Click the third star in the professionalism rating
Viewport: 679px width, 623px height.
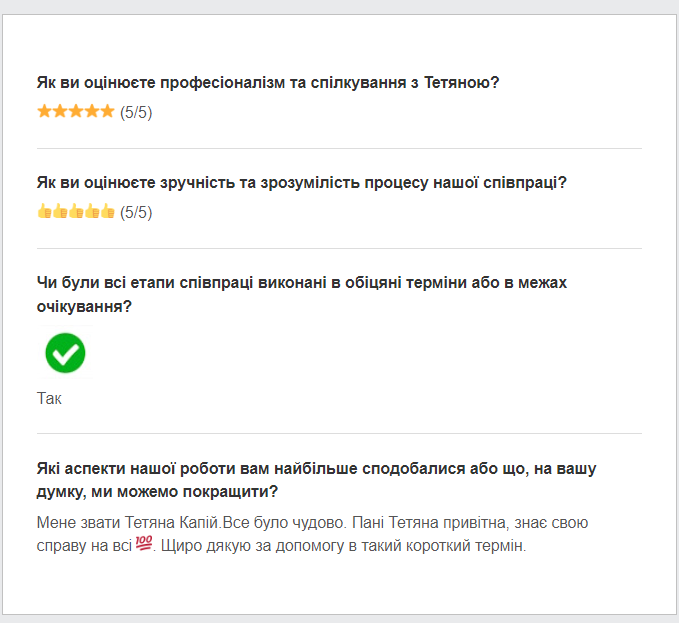pos(76,111)
